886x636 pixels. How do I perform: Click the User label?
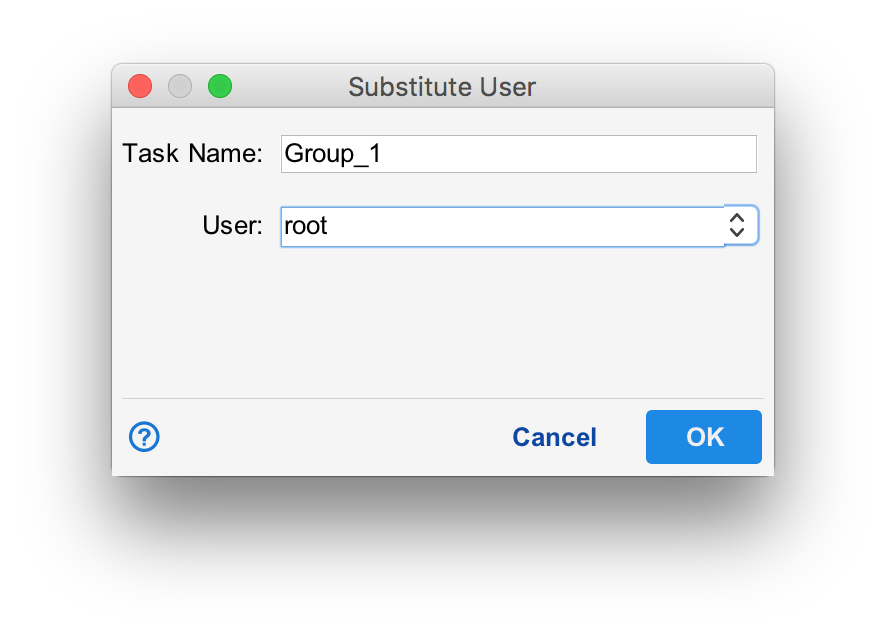pyautogui.click(x=232, y=226)
